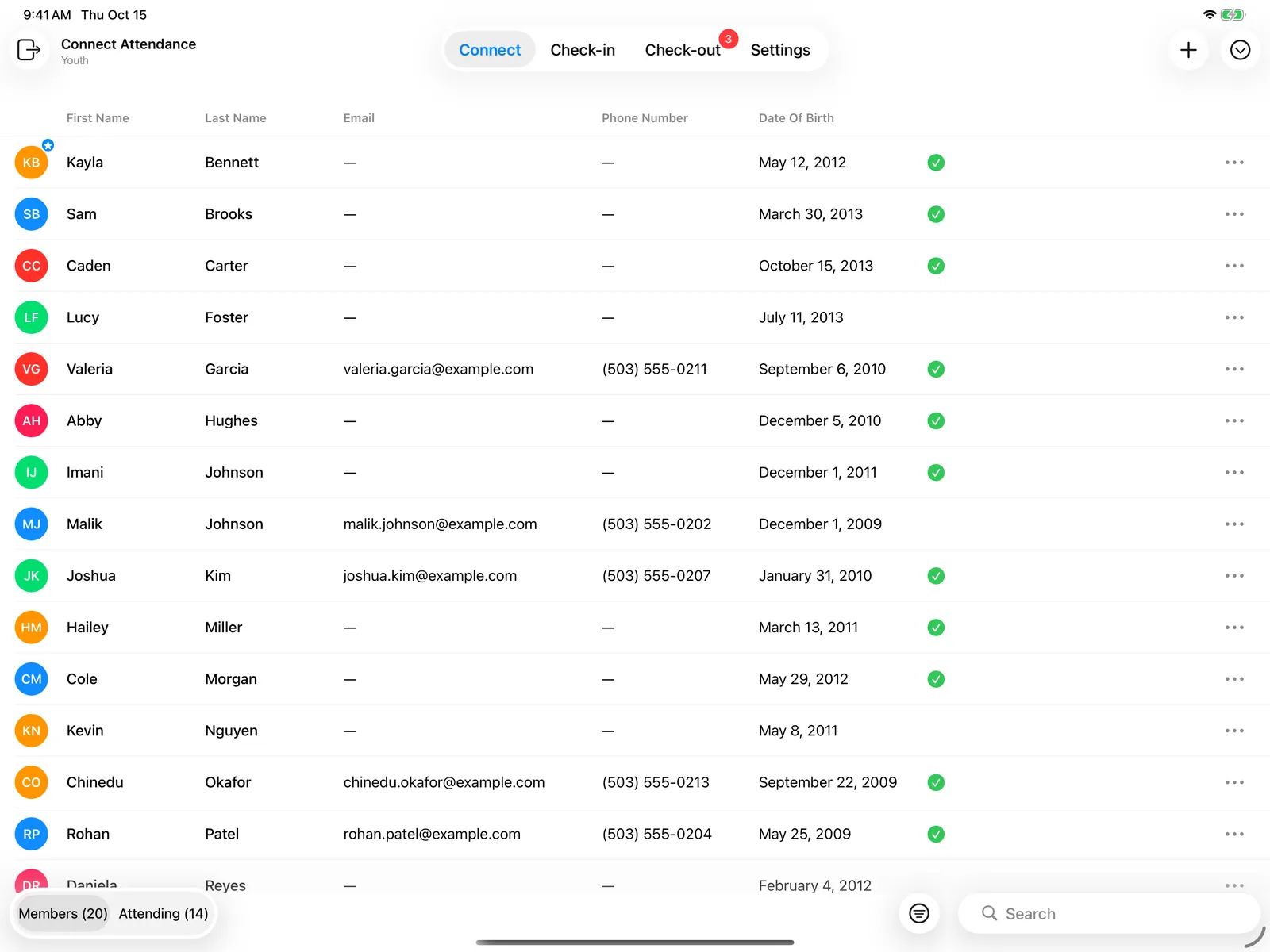The width and height of the screenshot is (1270, 952).
Task: Open the circled chevron dropdown menu
Action: tap(1240, 50)
